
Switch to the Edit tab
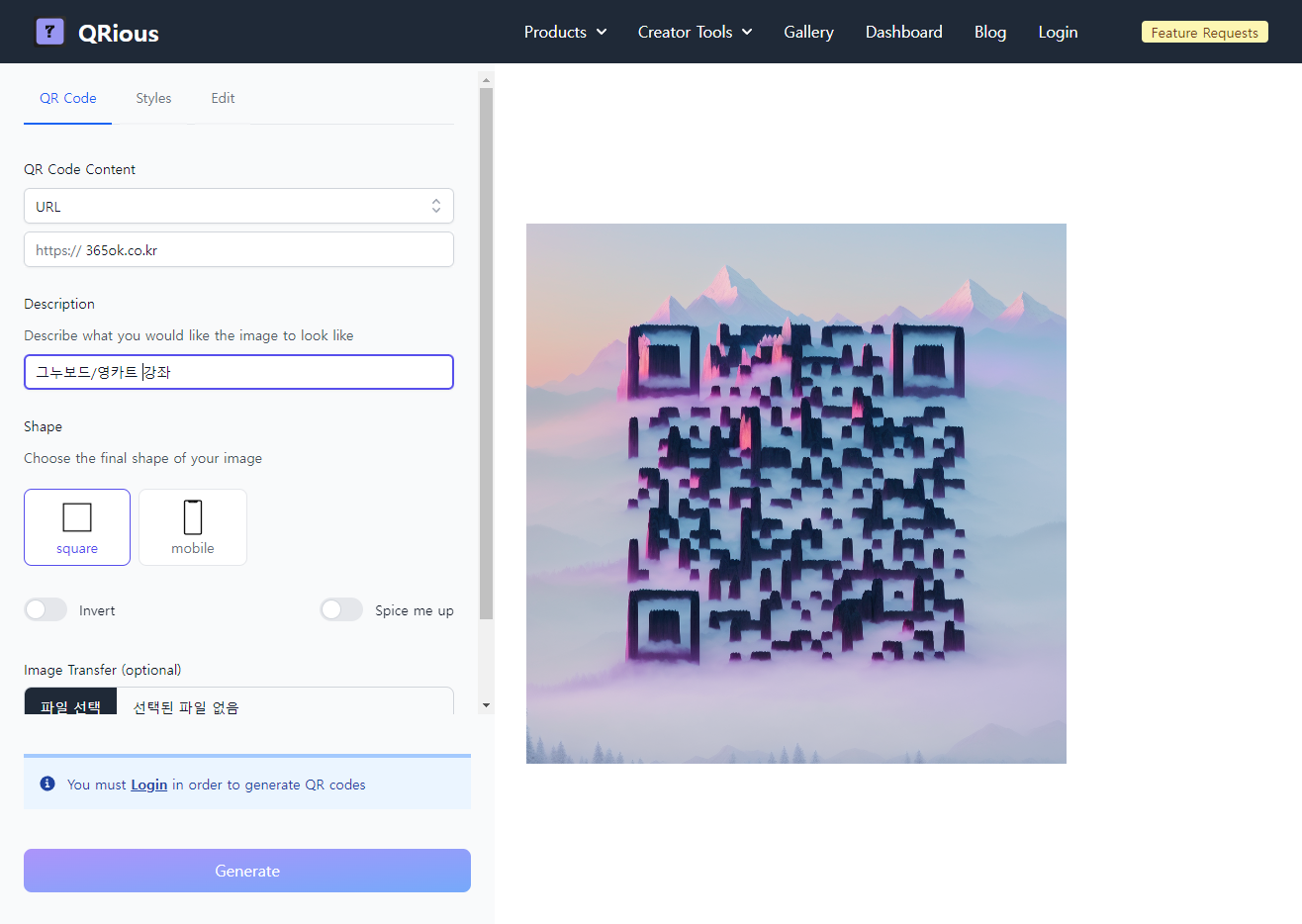pyautogui.click(x=223, y=98)
